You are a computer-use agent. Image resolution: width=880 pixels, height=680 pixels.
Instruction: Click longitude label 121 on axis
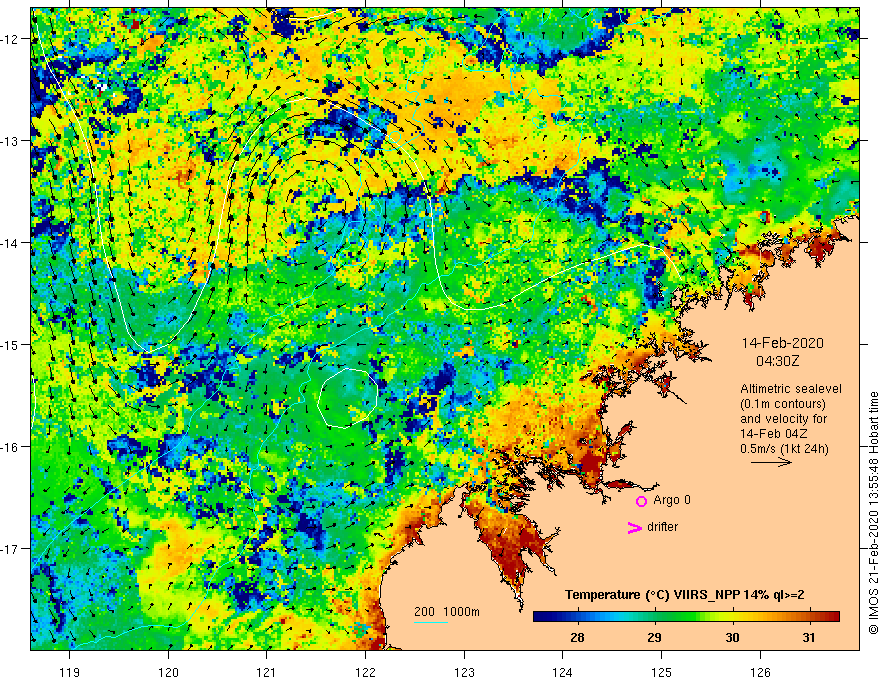(x=267, y=672)
